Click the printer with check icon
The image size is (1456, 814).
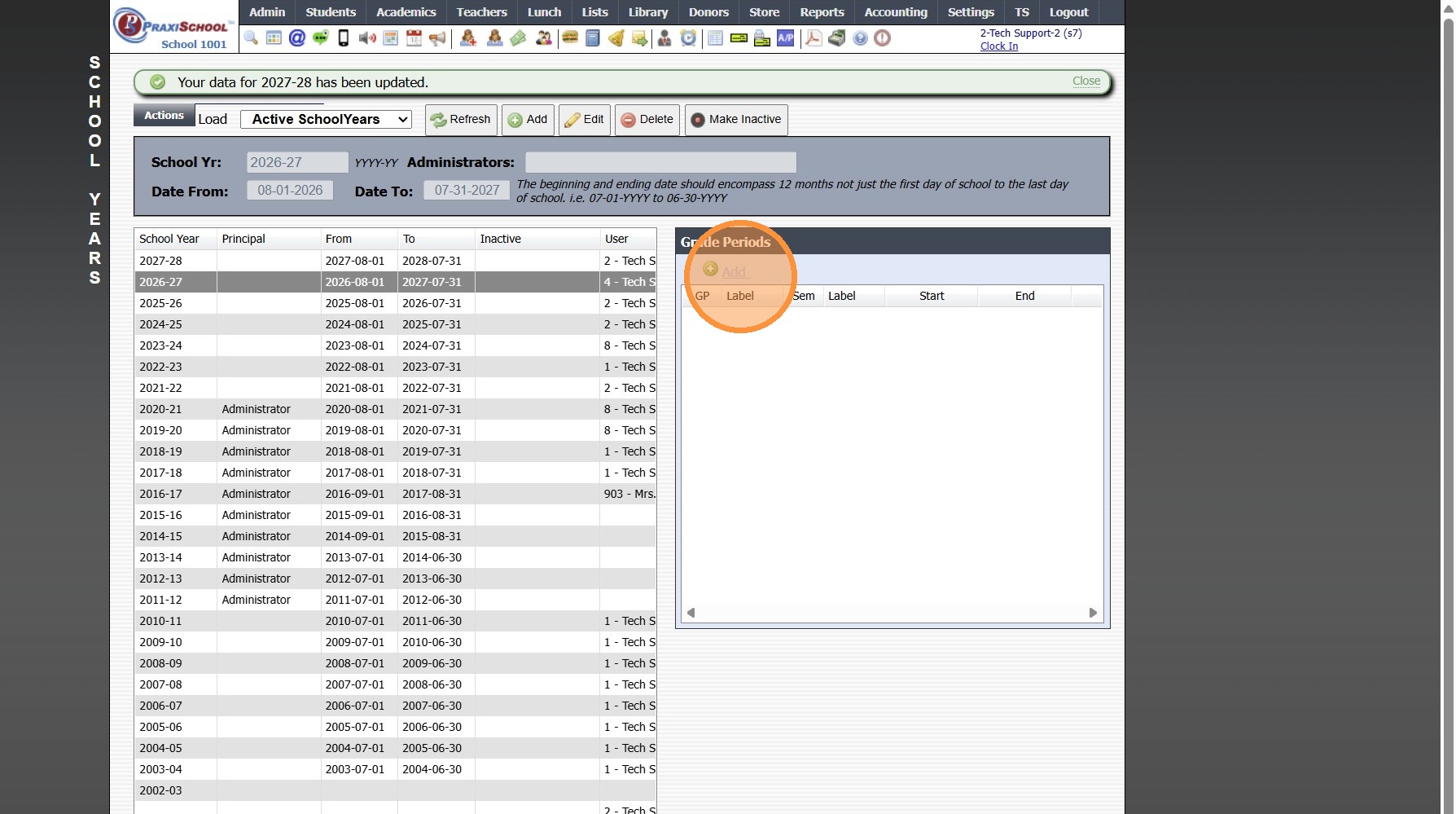point(762,38)
